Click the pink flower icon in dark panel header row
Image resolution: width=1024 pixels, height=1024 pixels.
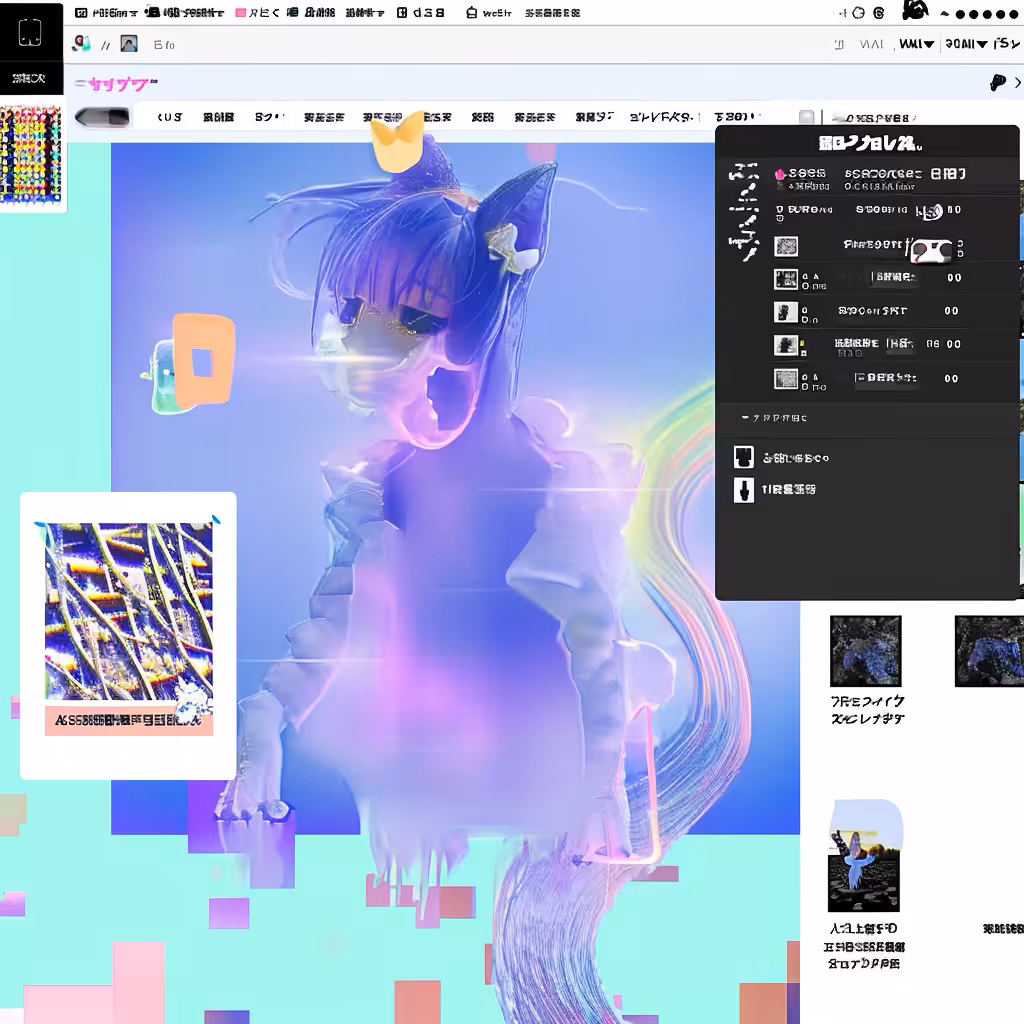[x=780, y=174]
